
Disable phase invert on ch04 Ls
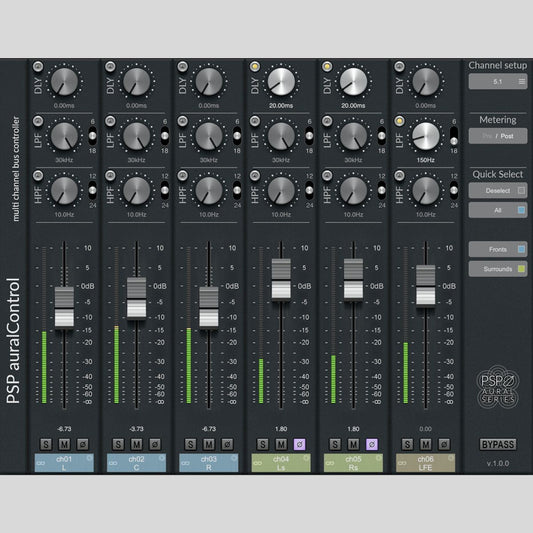299,444
